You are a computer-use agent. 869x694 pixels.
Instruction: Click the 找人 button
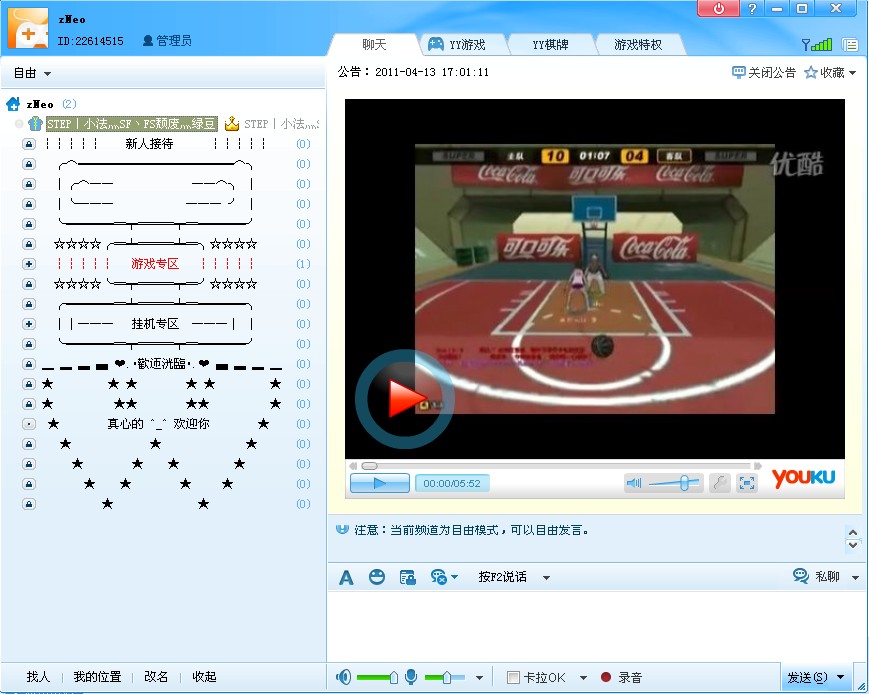click(x=38, y=676)
